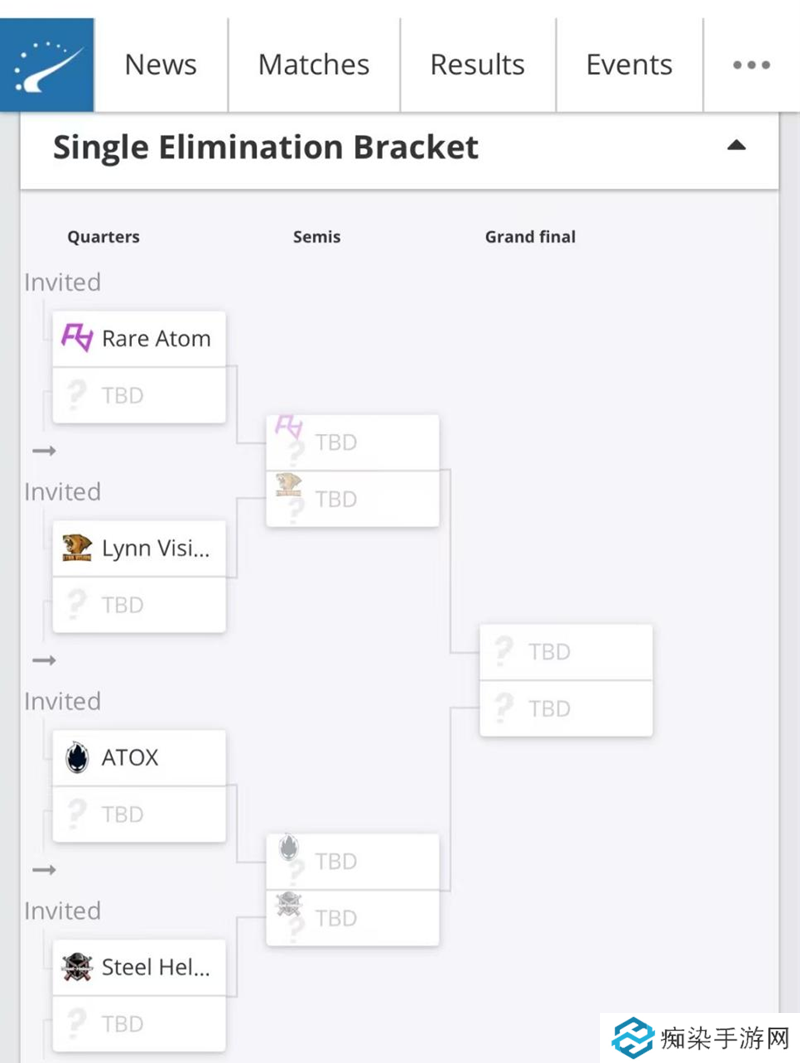Open the News tab
Image resolution: width=800 pixels, height=1063 pixels.
pos(161,65)
